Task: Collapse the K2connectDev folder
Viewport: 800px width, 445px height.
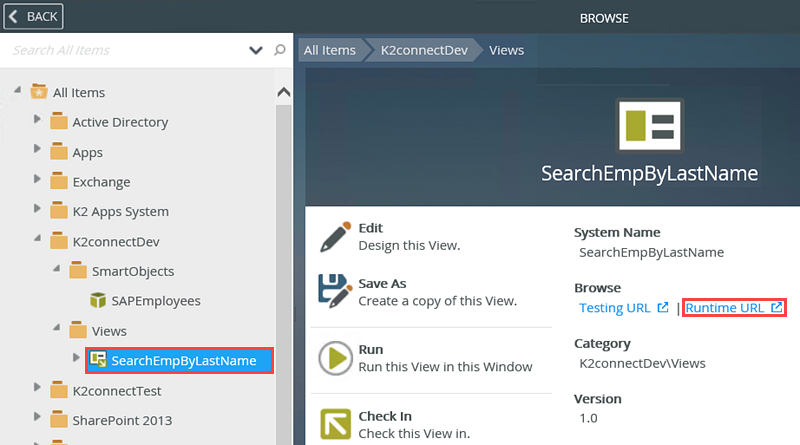Action: [37, 240]
